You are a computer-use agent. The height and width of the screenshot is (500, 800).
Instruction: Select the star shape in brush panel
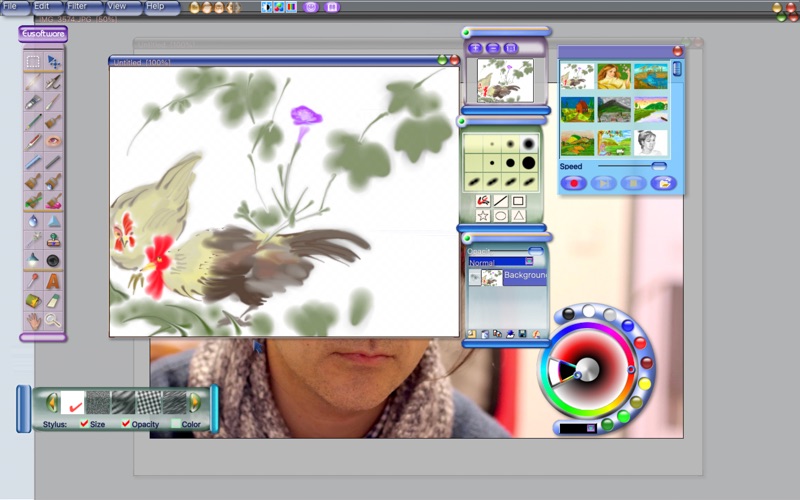point(483,216)
